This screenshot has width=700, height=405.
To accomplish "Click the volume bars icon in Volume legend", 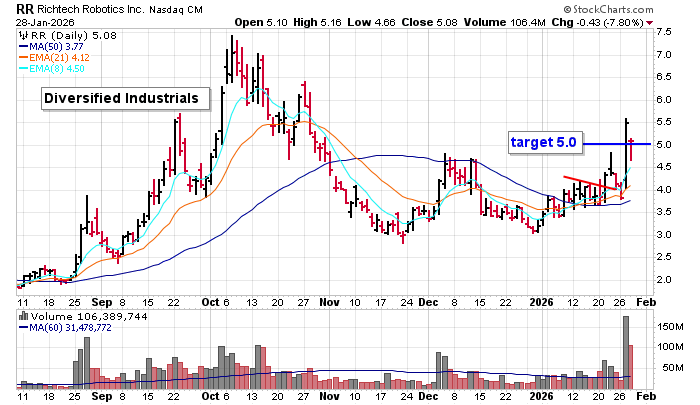I will (24, 318).
